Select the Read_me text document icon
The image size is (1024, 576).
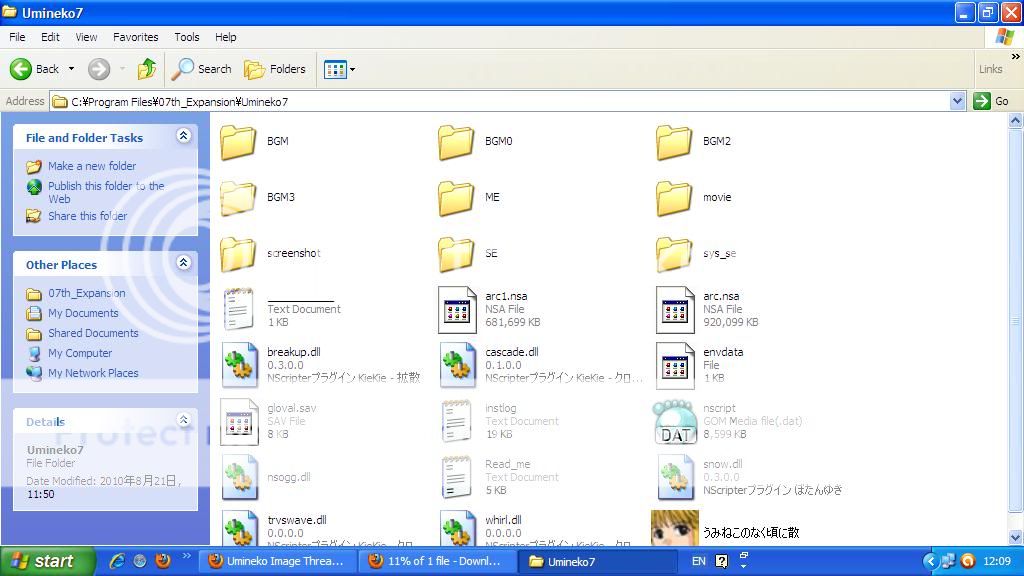[x=456, y=477]
